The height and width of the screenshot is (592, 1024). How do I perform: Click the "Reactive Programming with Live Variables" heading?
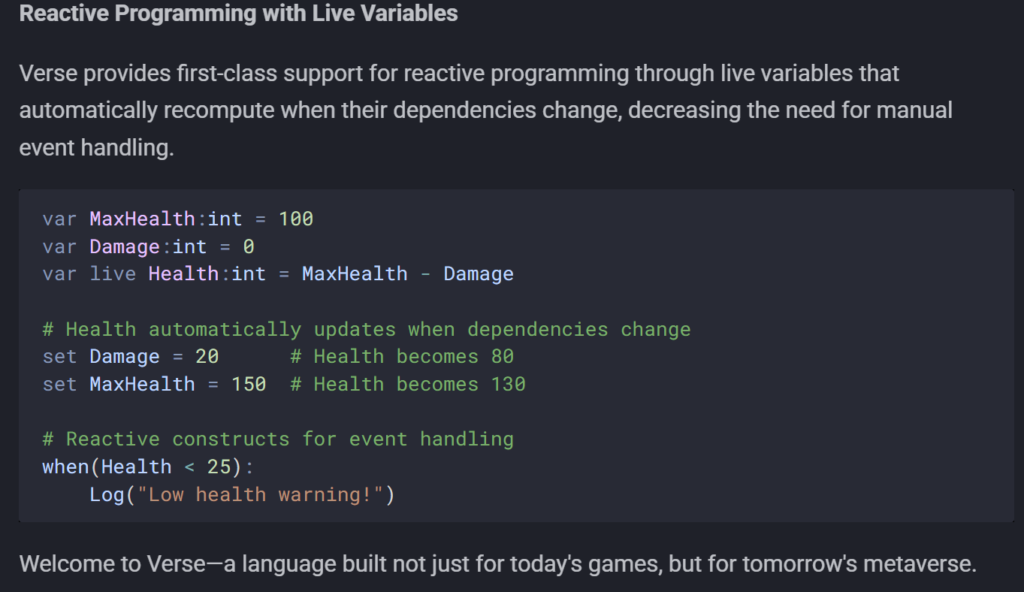(x=238, y=14)
